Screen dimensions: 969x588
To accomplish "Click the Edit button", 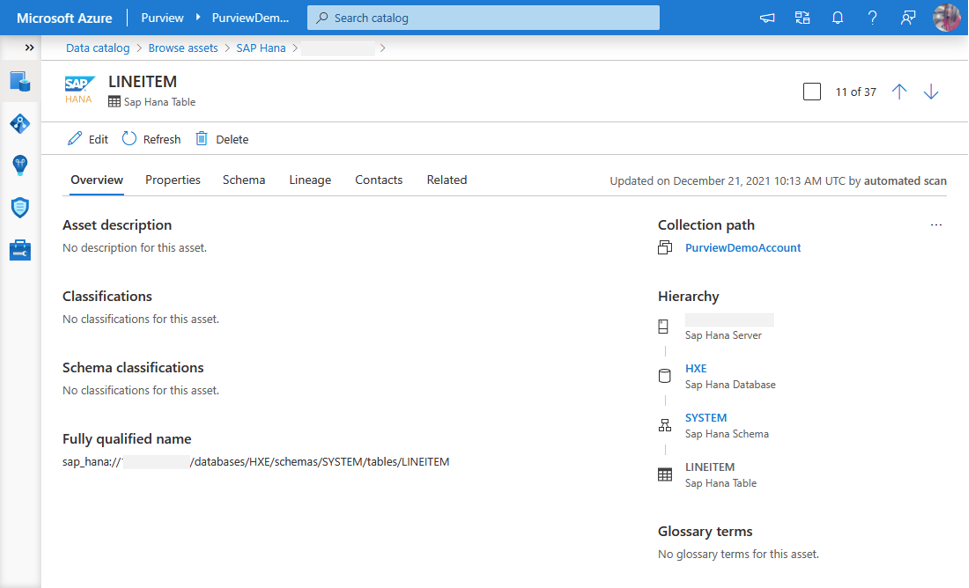I will 88,139.
